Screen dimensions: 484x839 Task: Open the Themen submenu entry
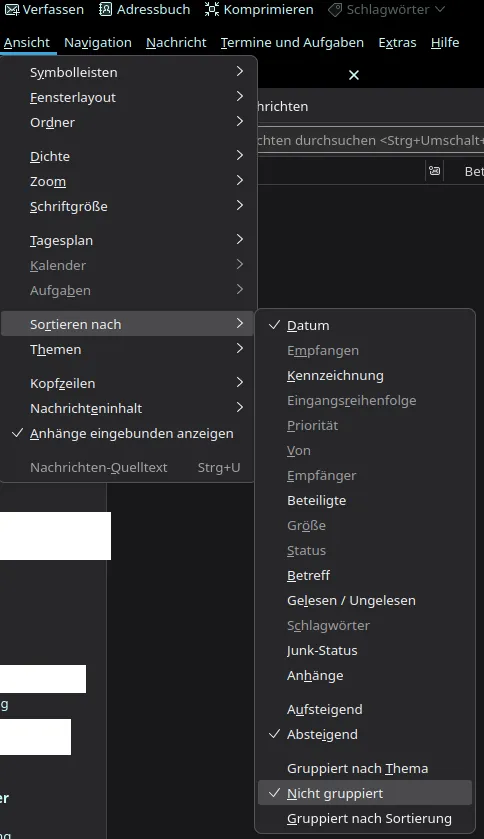tap(127, 349)
